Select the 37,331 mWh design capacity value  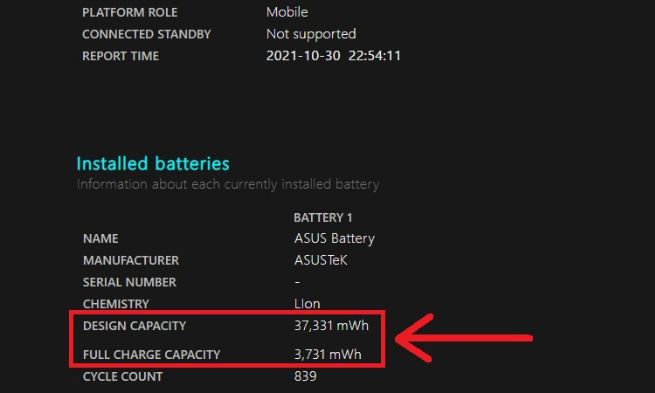click(x=331, y=325)
